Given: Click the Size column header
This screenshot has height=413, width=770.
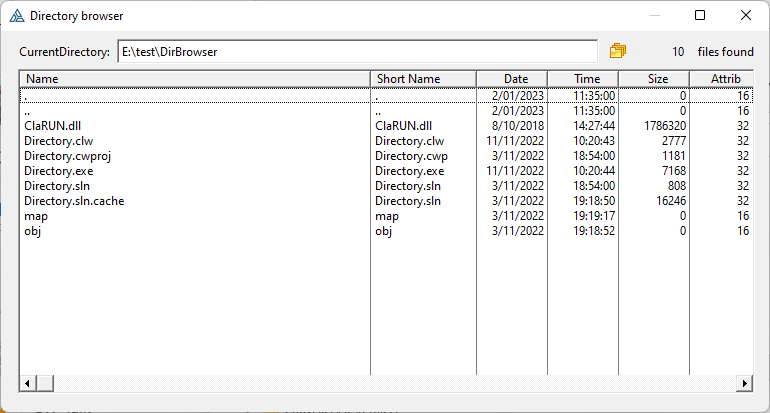Looking at the screenshot, I should [657, 78].
